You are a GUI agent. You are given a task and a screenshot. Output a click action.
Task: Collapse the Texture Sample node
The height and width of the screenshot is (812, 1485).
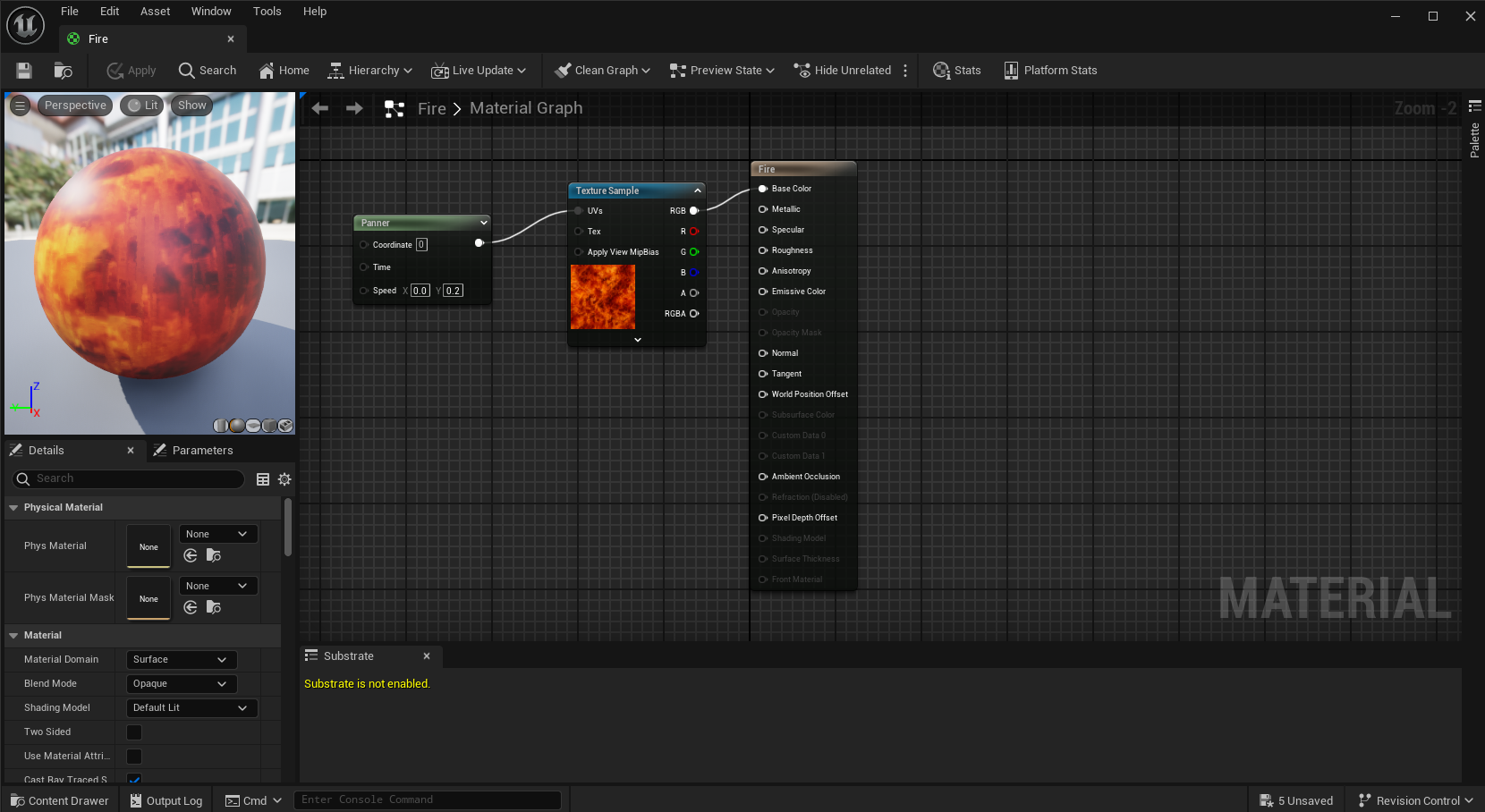(x=698, y=190)
